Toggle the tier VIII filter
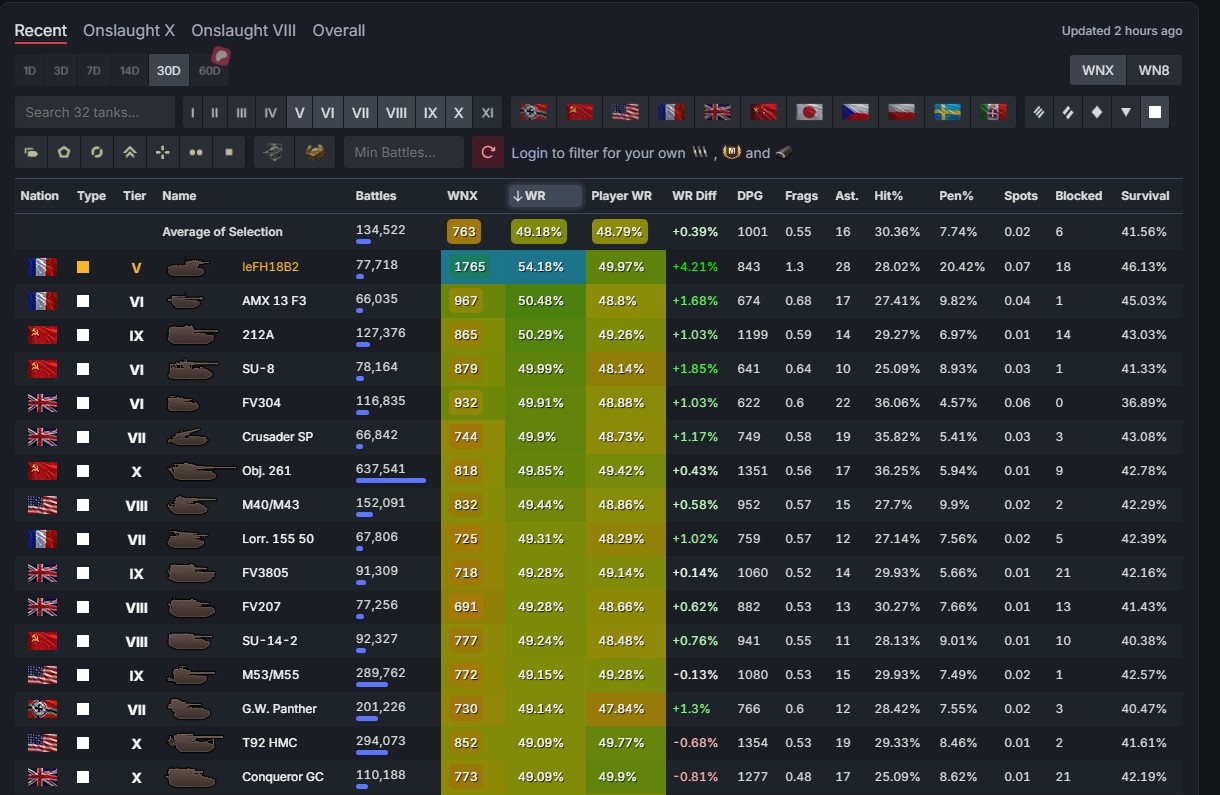 point(396,112)
